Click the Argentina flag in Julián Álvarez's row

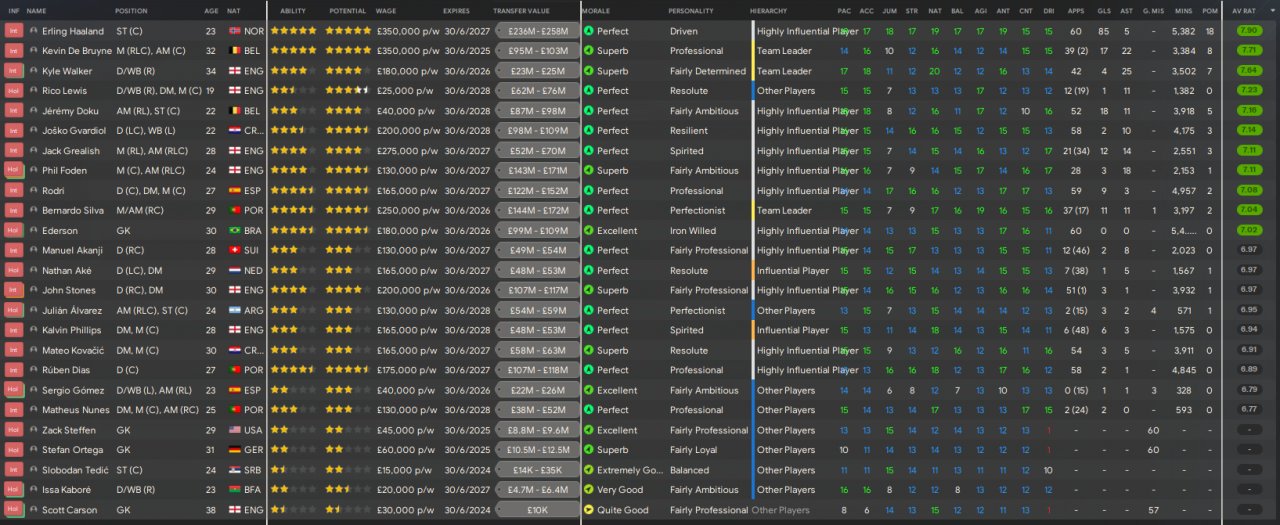click(235, 310)
